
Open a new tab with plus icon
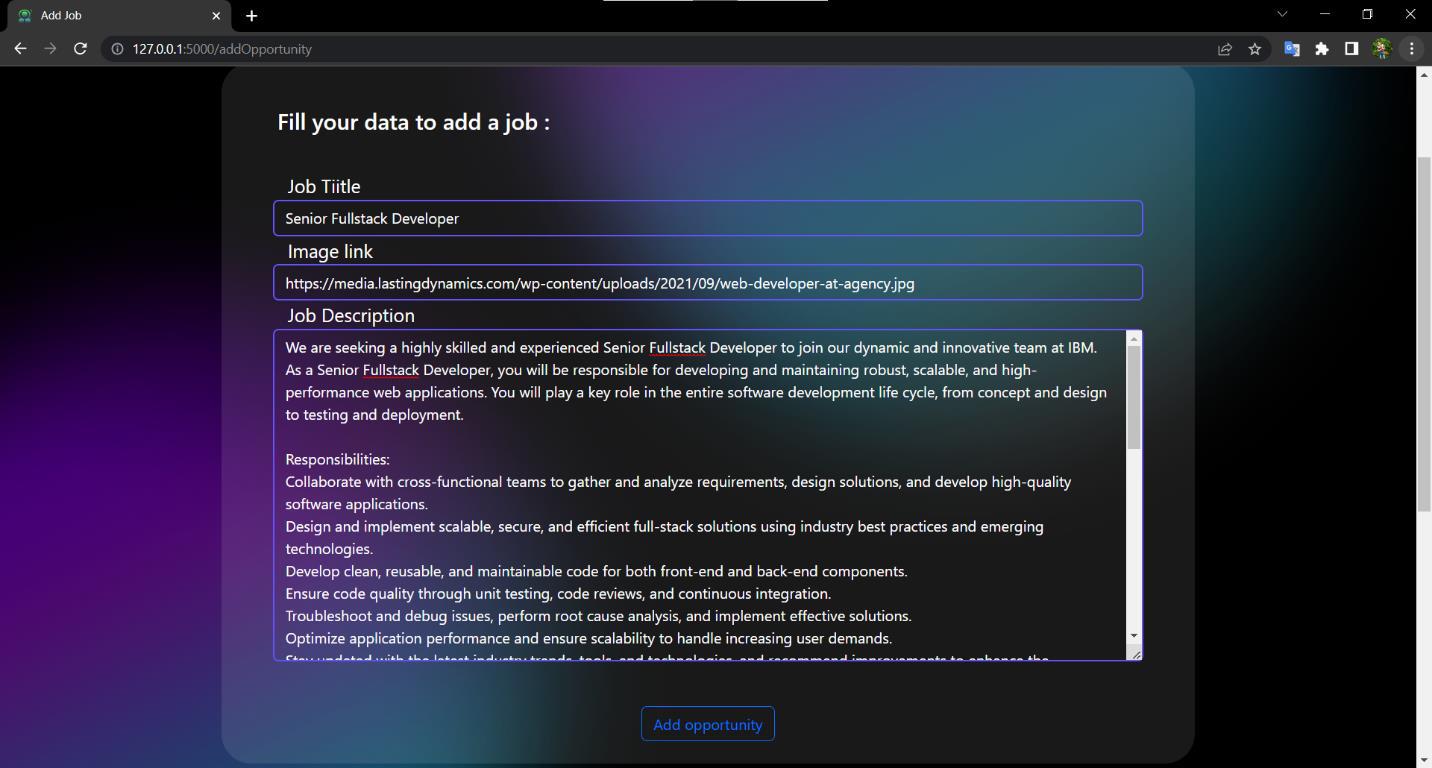pyautogui.click(x=251, y=15)
